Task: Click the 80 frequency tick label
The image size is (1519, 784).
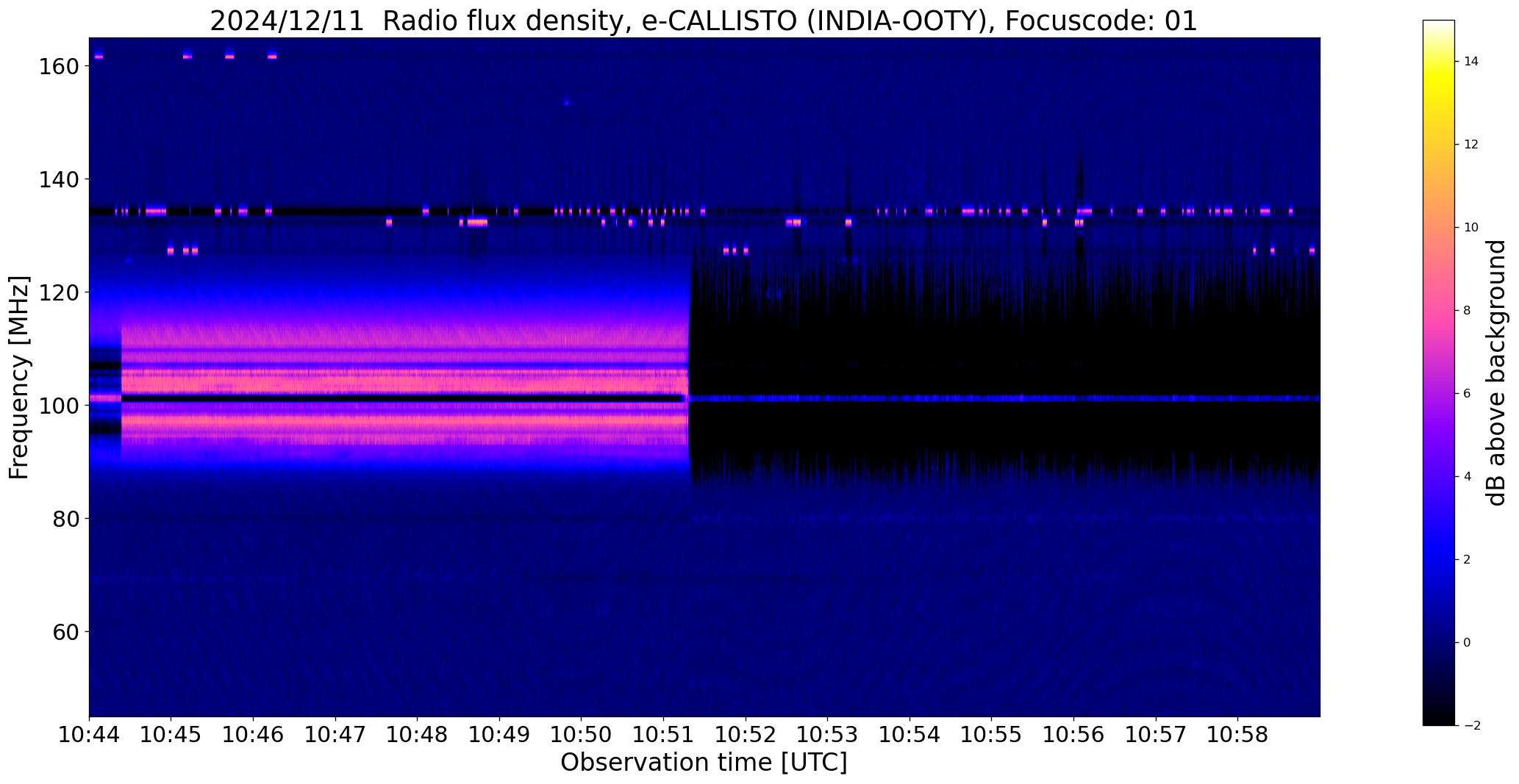Action: [x=65, y=519]
